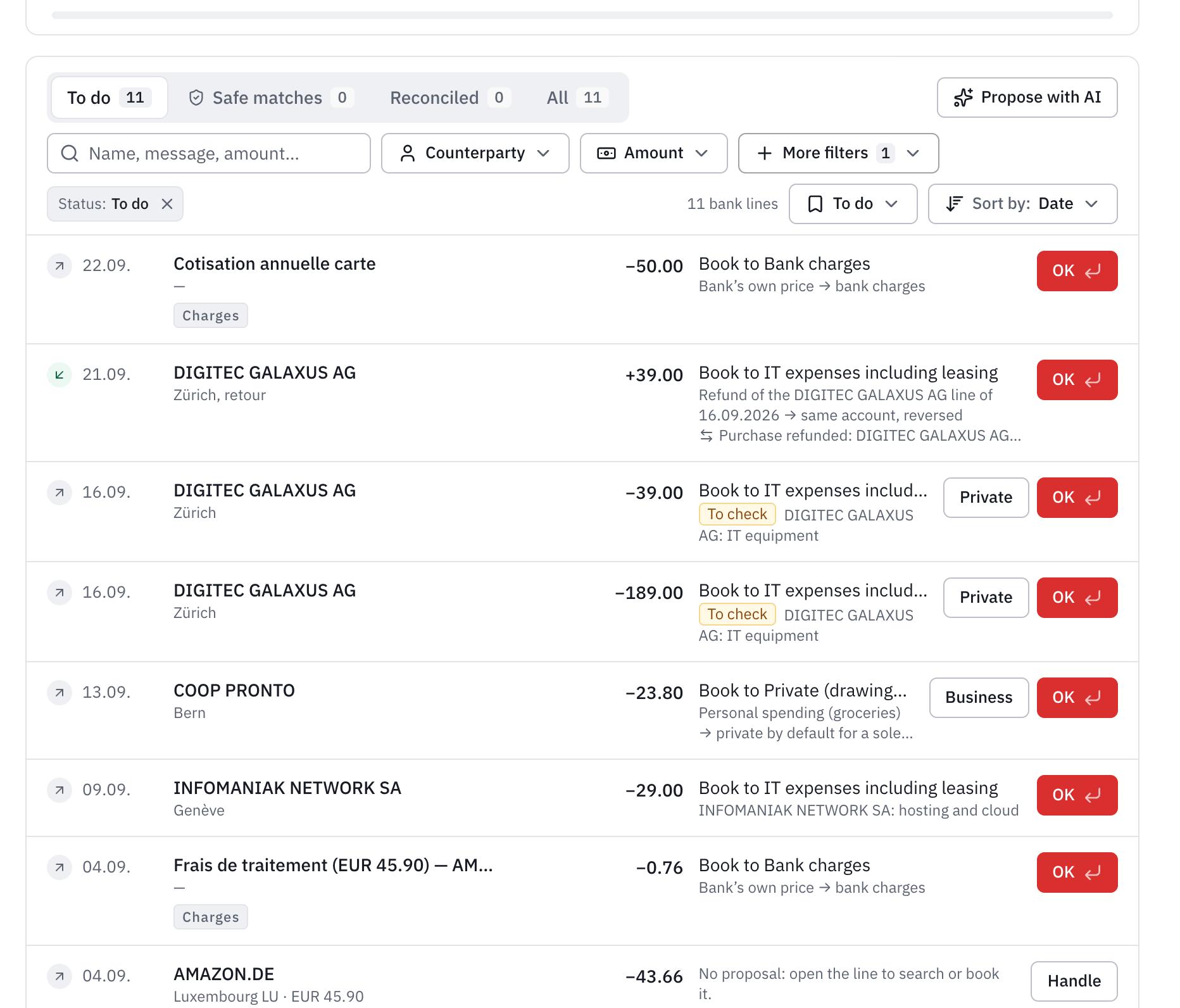Click the To check badge on -189.00 line
Image resolution: width=1180 pixels, height=1008 pixels.
tap(737, 614)
